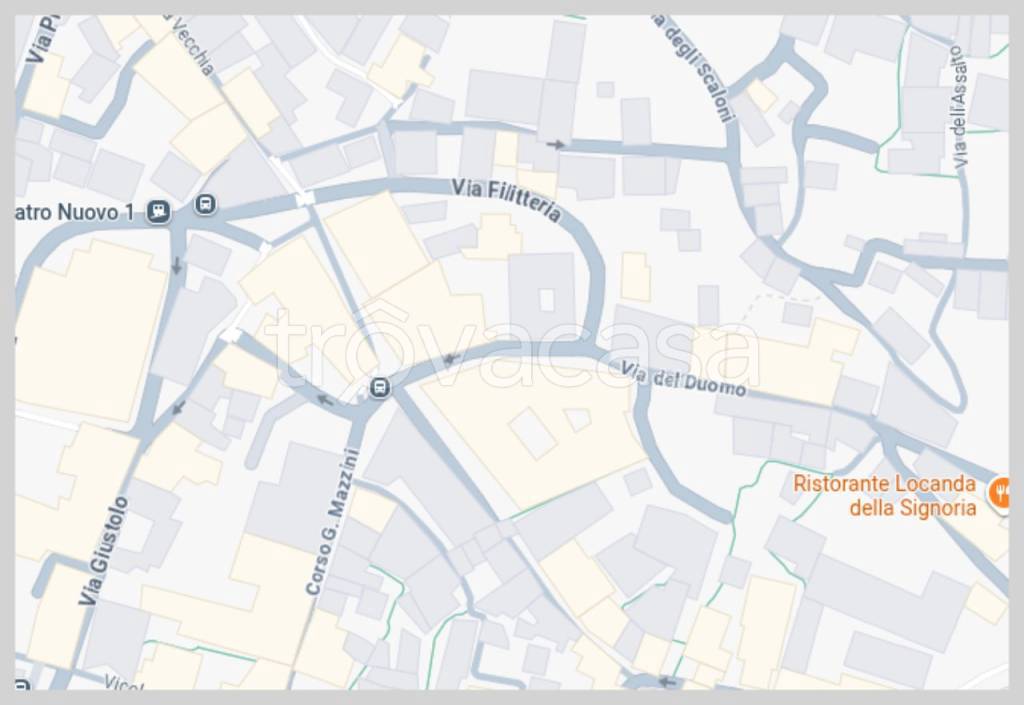Screen dimensions: 1024x705
Task: Select the tram stop icon beside Teatro Nuovo 1
Action: point(158,212)
